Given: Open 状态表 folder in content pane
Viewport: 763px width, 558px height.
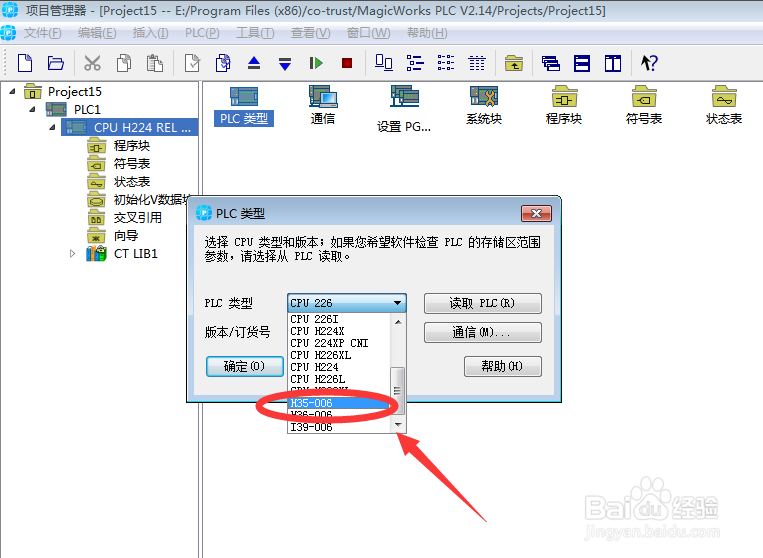Looking at the screenshot, I should pyautogui.click(x=724, y=105).
